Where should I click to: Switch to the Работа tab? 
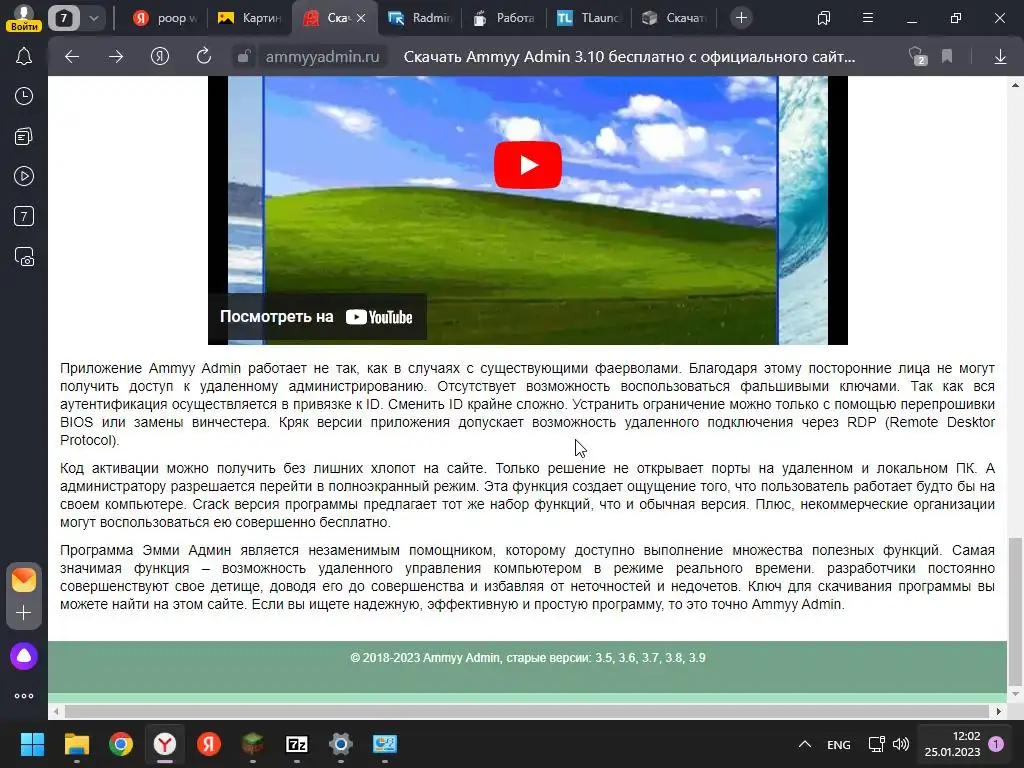click(x=504, y=18)
